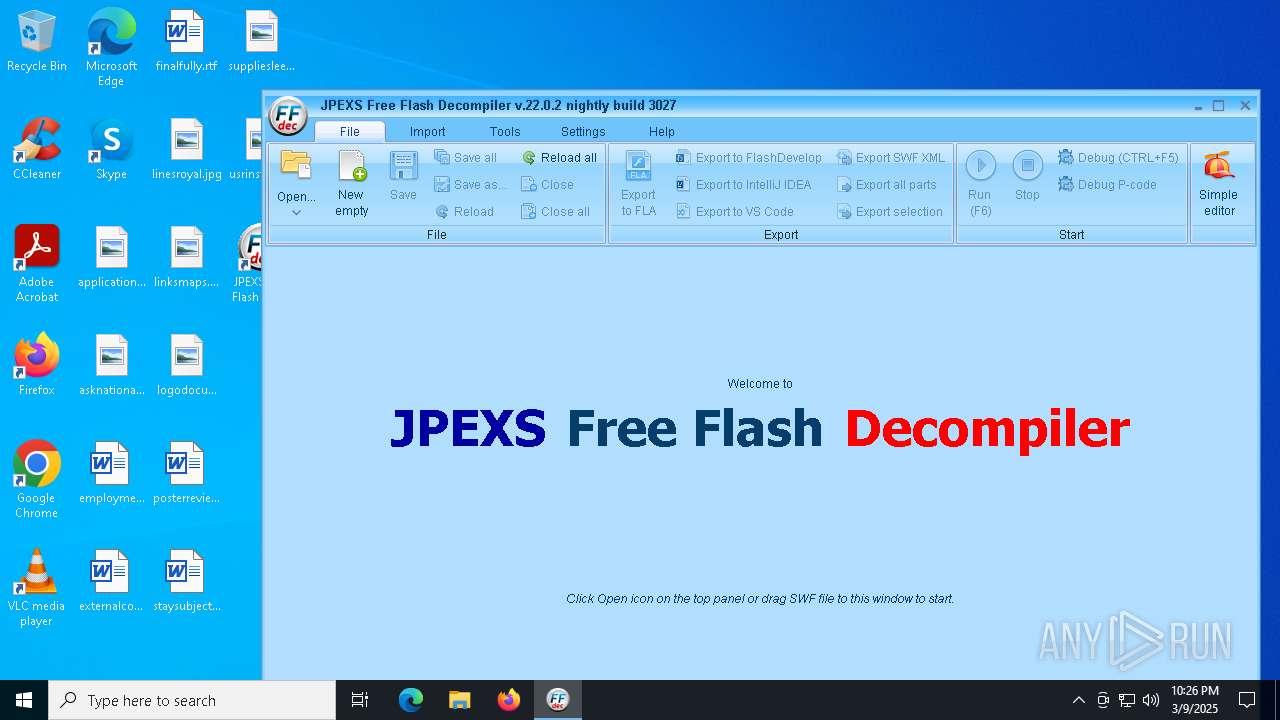Click Save as... in File group
1280x720 pixels.
469,185
